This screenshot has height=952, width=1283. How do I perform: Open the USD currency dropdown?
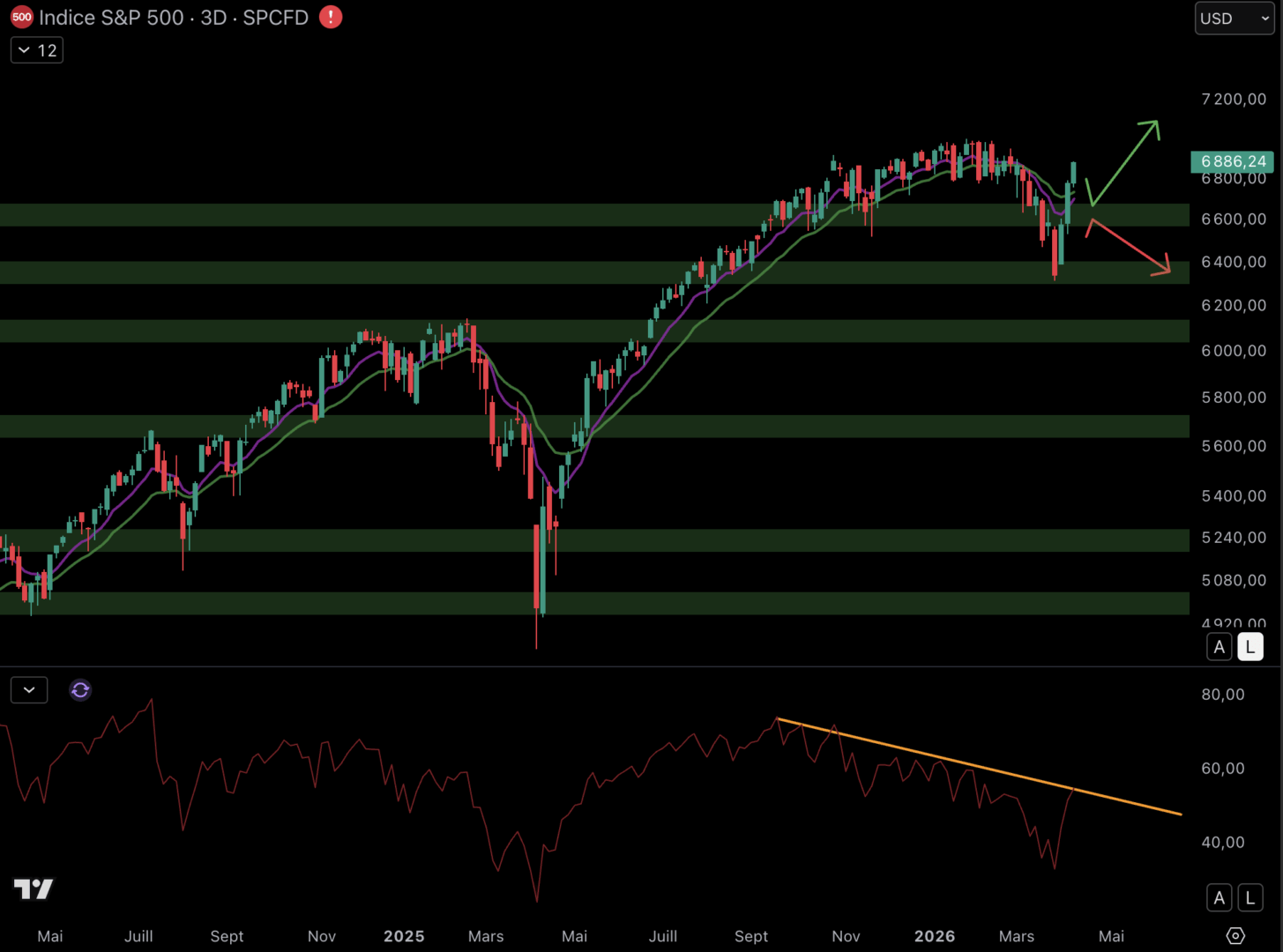(x=1234, y=19)
